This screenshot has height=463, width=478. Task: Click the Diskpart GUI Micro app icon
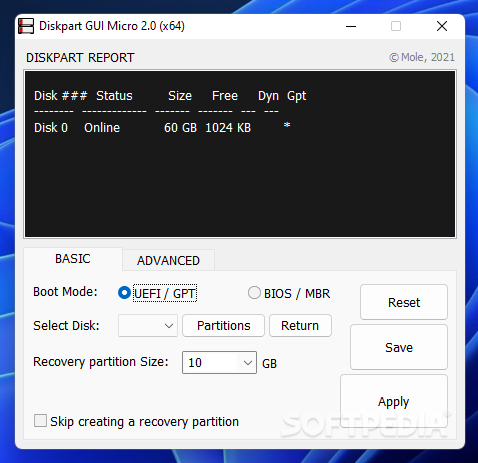click(x=26, y=26)
